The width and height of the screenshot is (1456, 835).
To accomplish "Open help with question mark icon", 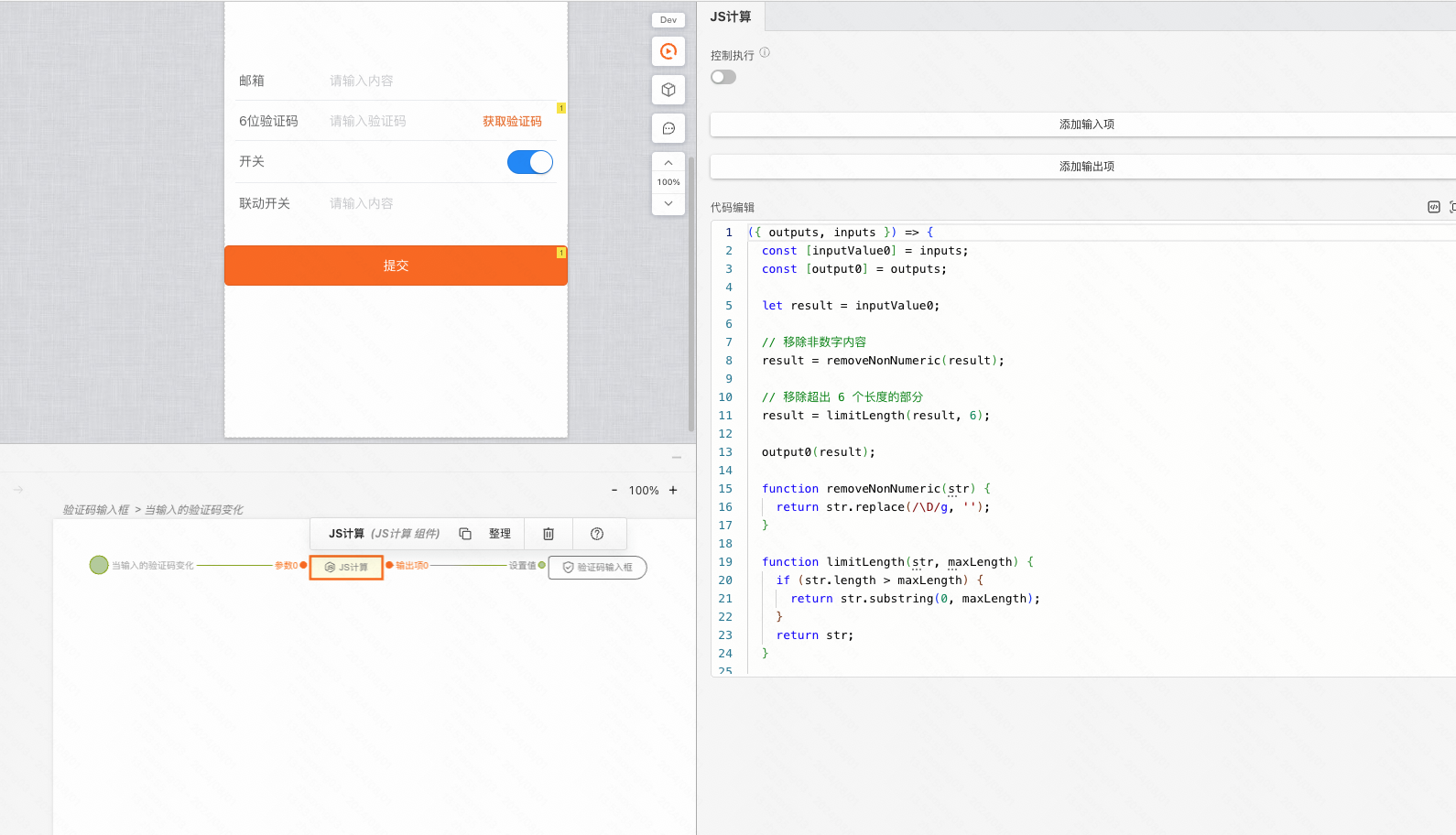I will point(597,534).
